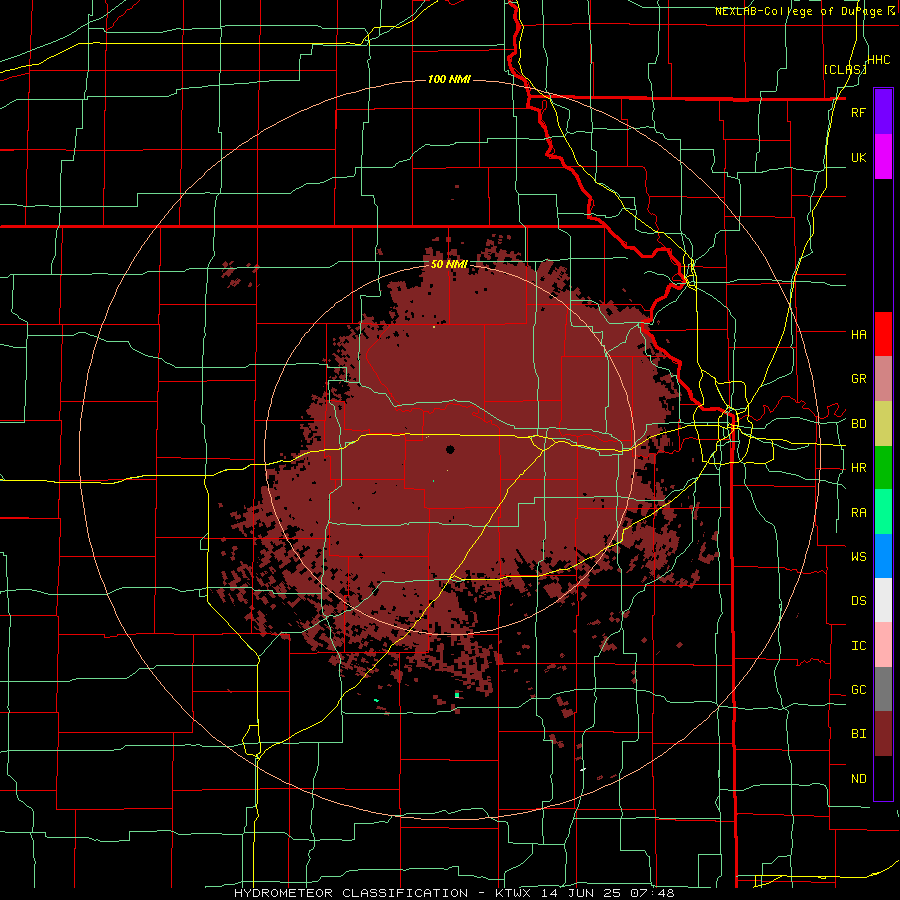Select the yellow BD legend swatch
Screen dimensions: 900x900
[x=883, y=424]
